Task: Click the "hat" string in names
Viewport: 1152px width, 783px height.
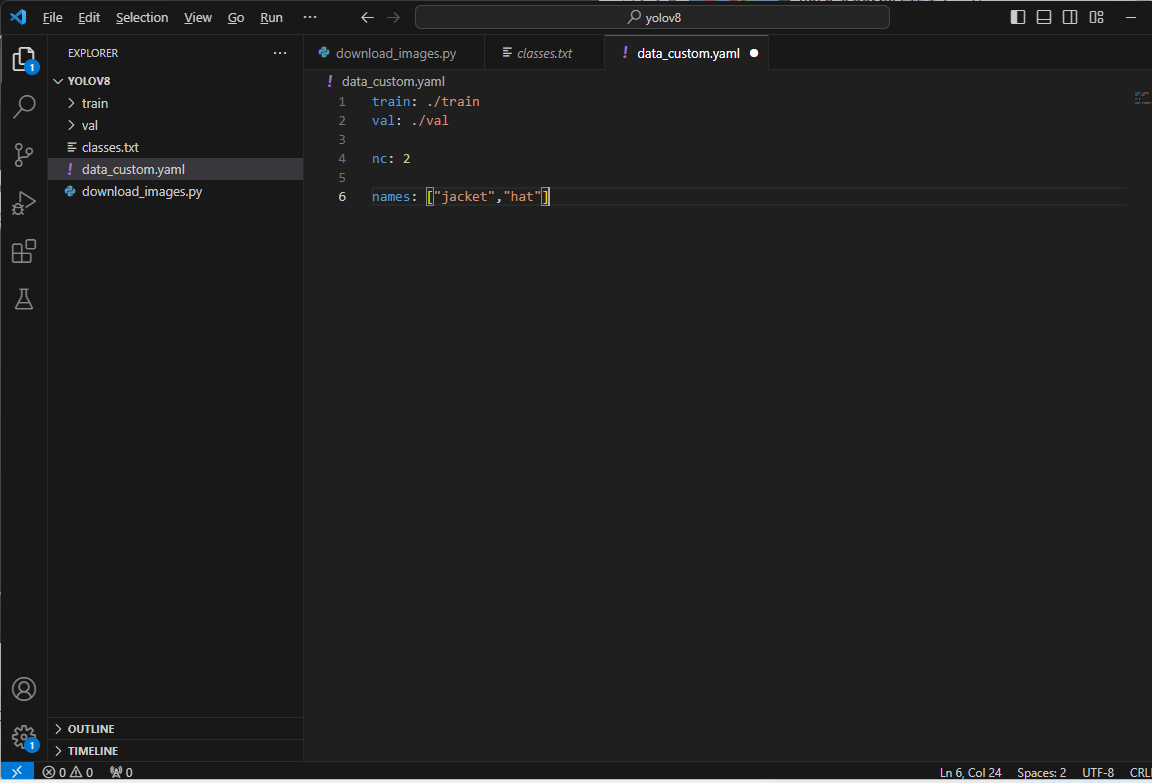Action: [x=522, y=196]
